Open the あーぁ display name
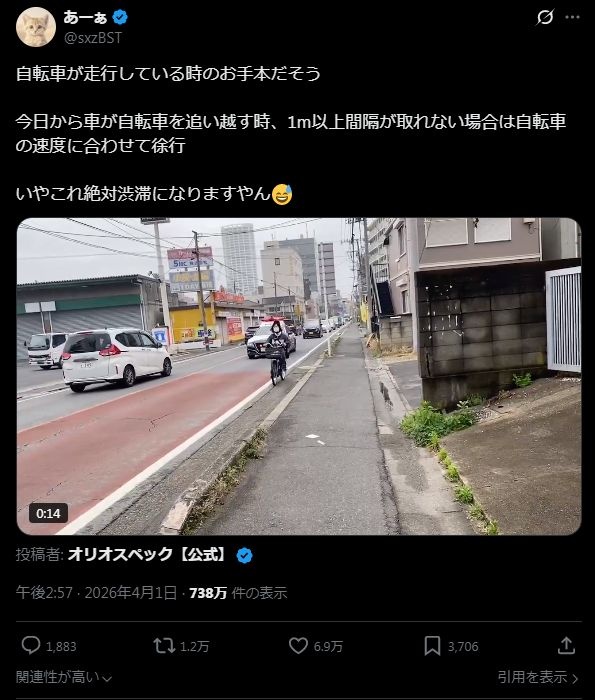This screenshot has height=700, width=595. tap(85, 17)
